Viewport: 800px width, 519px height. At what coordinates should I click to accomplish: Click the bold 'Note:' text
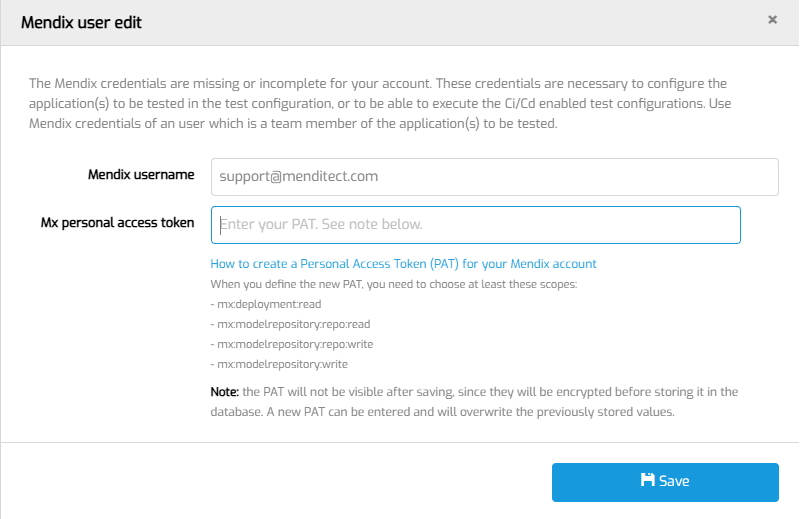(x=225, y=391)
